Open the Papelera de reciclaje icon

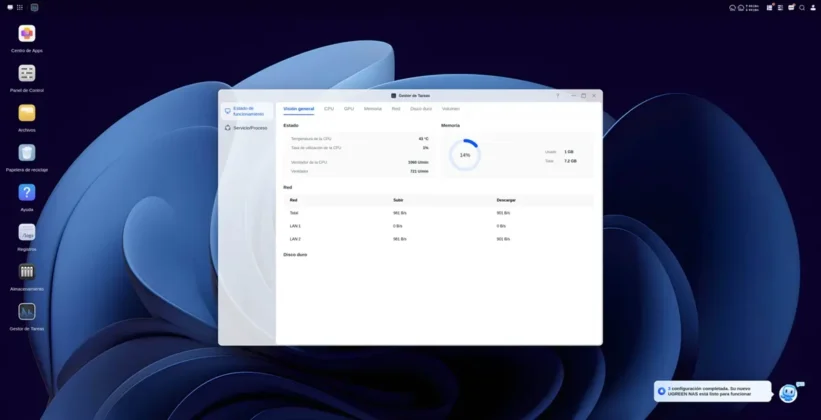pos(27,153)
